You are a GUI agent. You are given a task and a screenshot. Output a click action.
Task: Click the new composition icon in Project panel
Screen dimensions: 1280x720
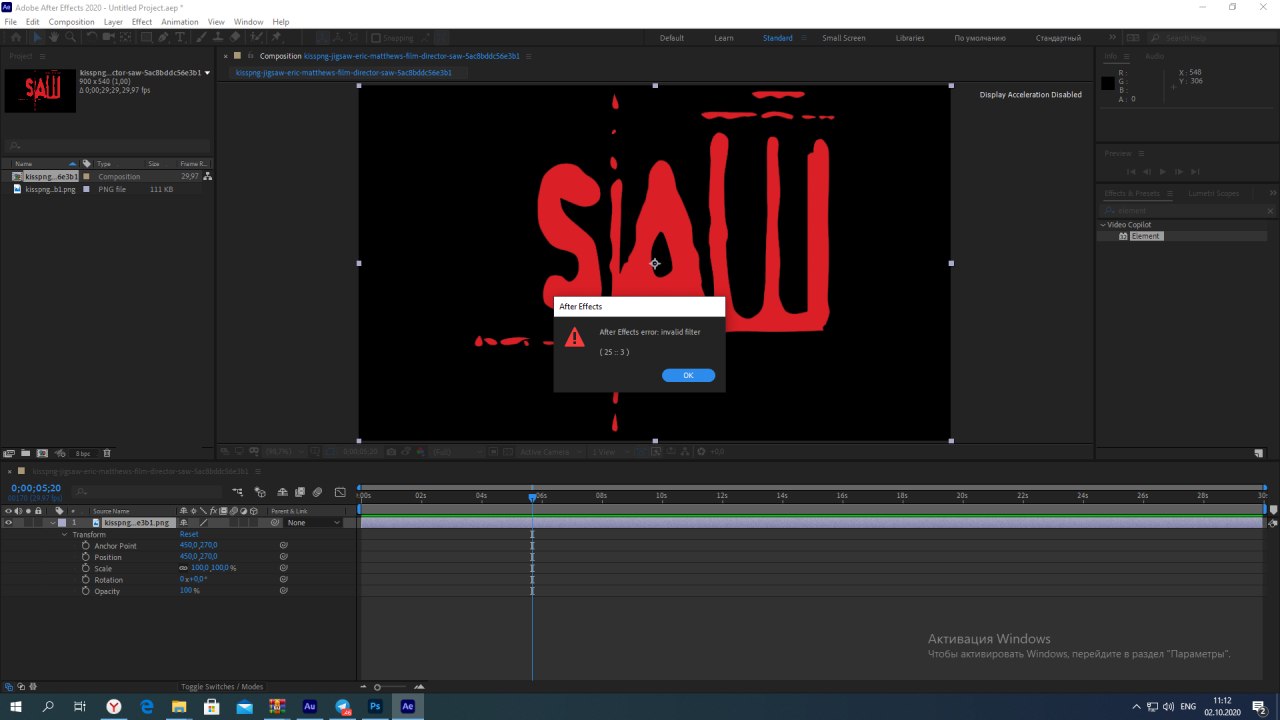42,453
